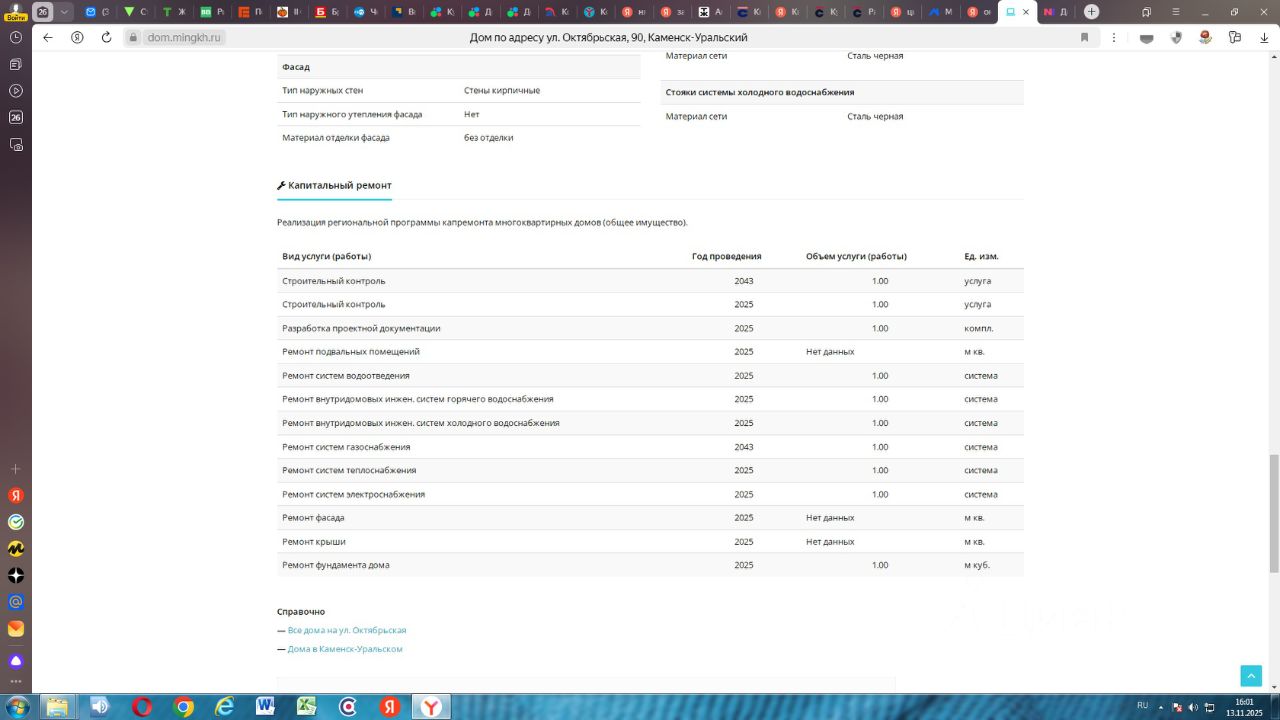Viewport: 1280px width, 720px height.
Task: Show hidden system tray icons arrow
Action: click(1161, 706)
